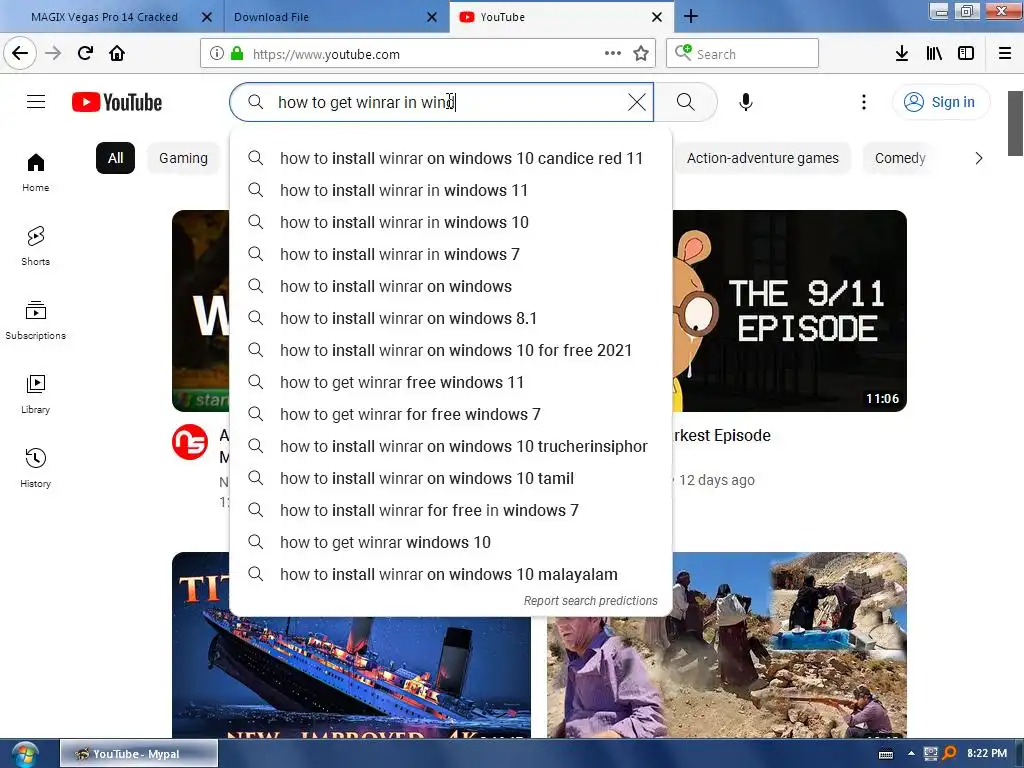Open History in the sidebar
The width and height of the screenshot is (1024, 768).
pyautogui.click(x=36, y=468)
